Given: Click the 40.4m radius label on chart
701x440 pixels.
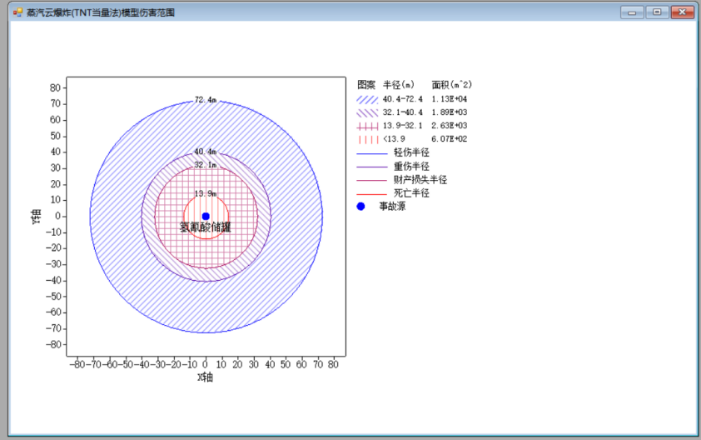Looking at the screenshot, I should pos(206,152).
